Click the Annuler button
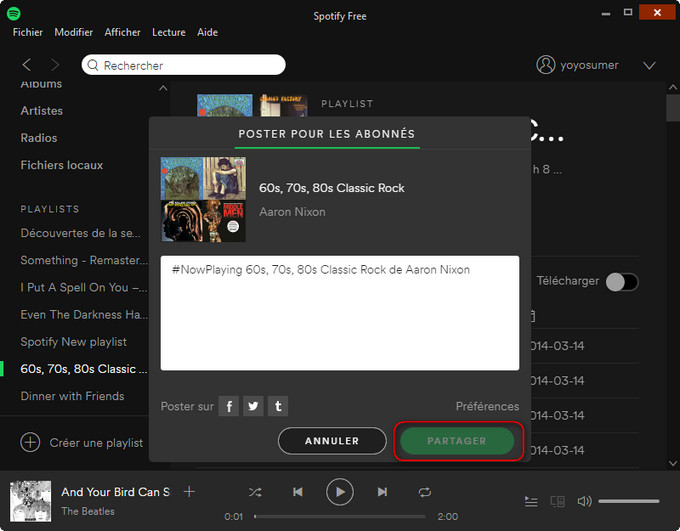Screen dimensions: 680x531 332,441
